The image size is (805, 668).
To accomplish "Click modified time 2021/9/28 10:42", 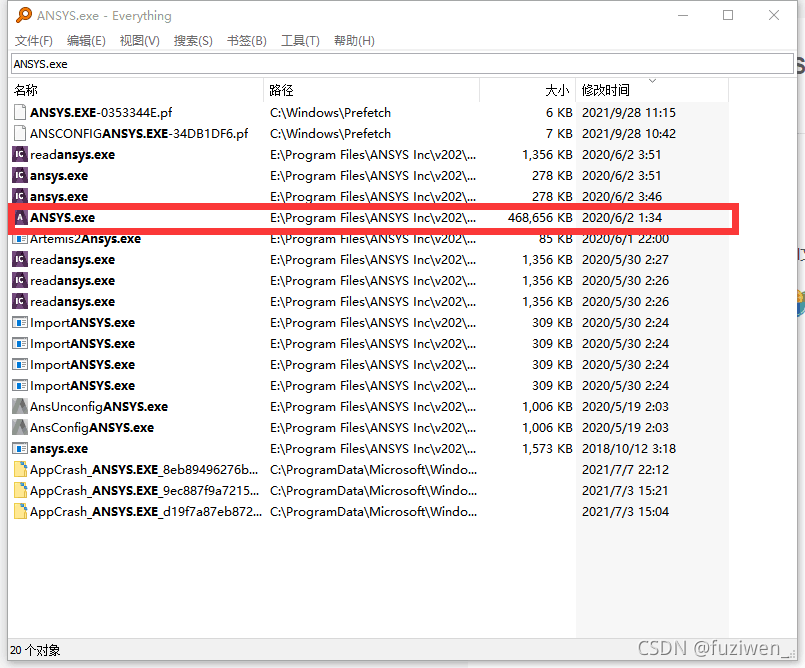I will [x=629, y=133].
